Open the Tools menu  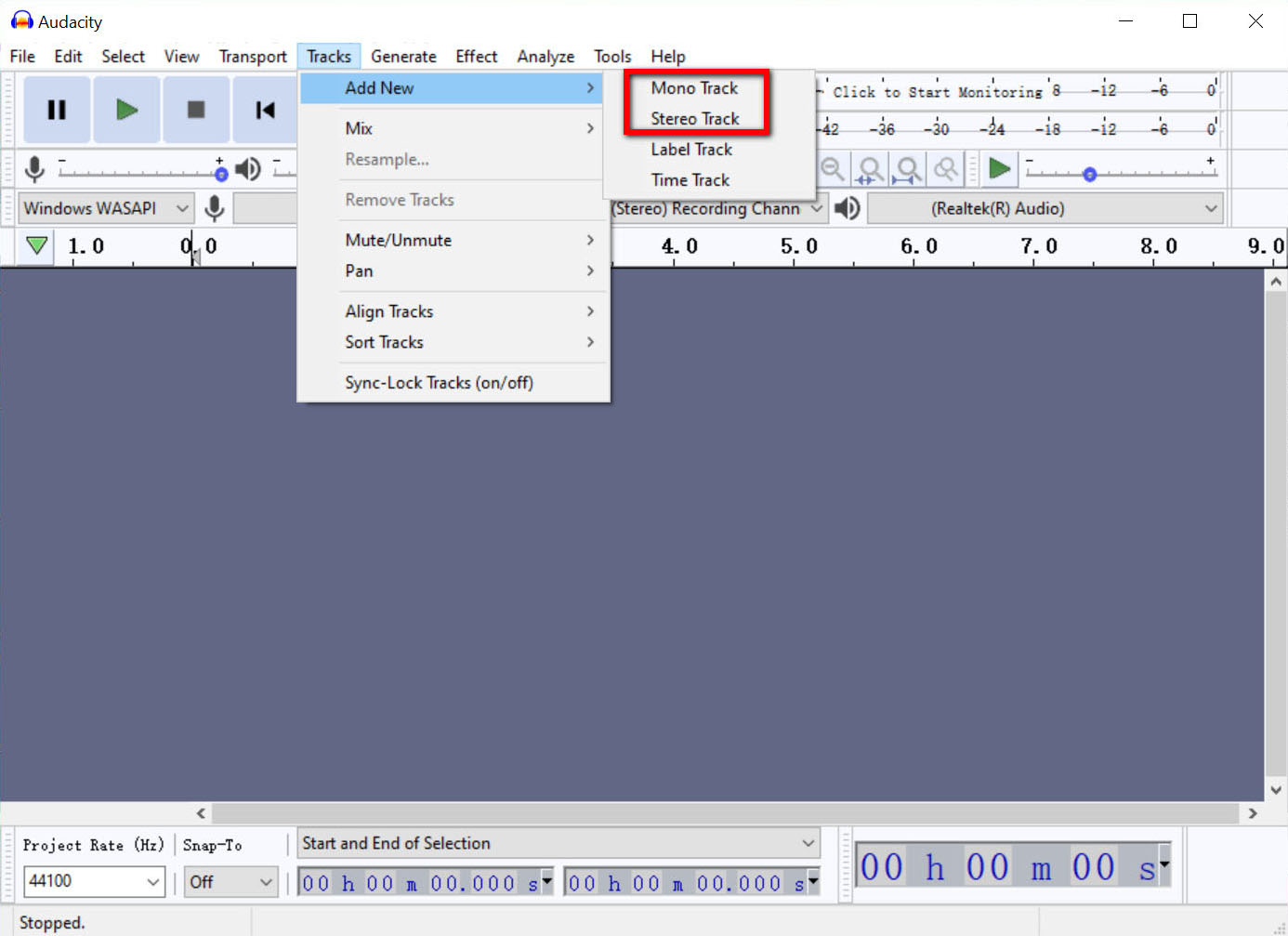pyautogui.click(x=612, y=57)
